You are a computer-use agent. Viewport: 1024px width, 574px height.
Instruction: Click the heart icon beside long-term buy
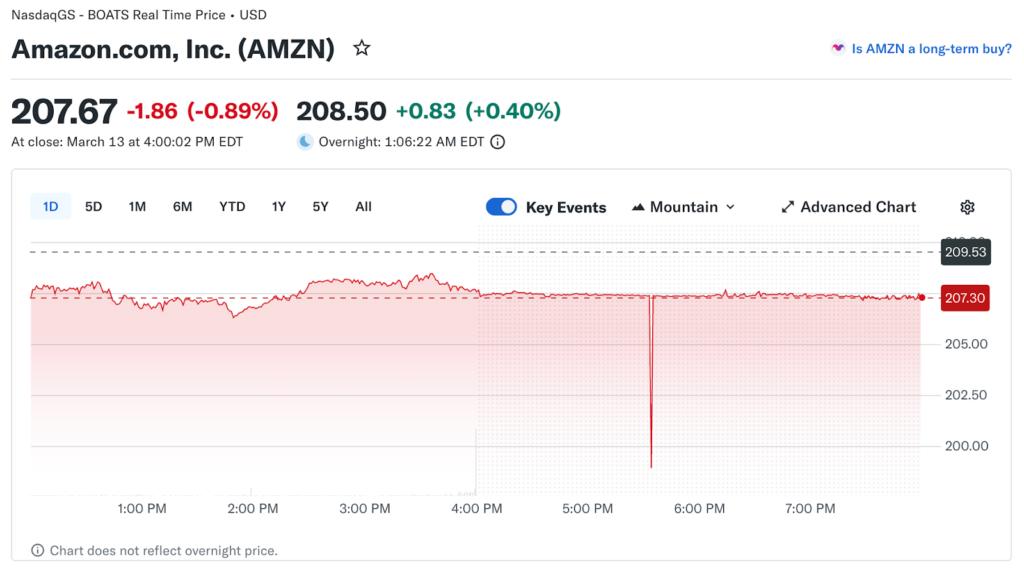[x=838, y=48]
